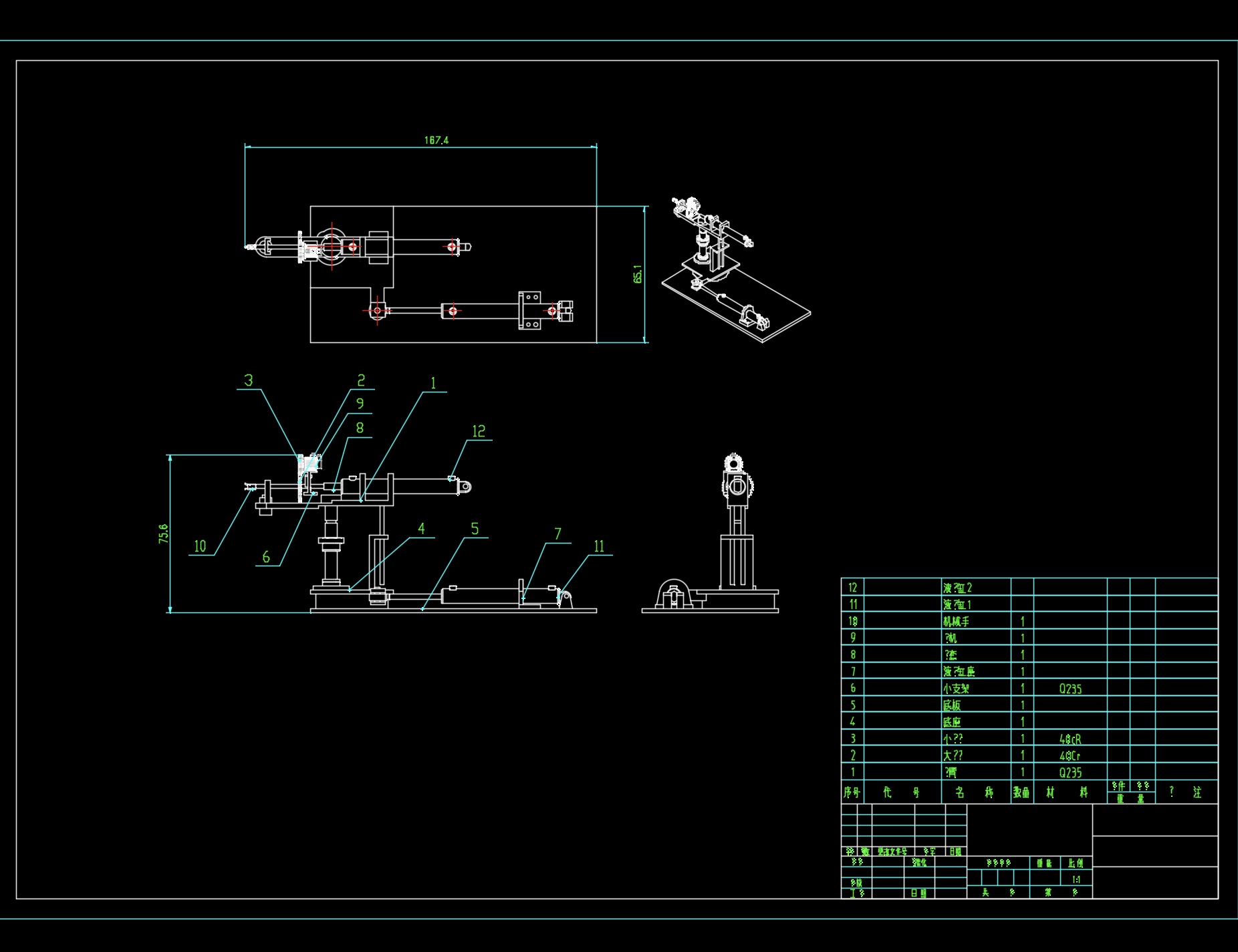Viewport: 1238px width, 952px height.
Task: Select the 75.6 height dimension text
Action: (x=164, y=533)
